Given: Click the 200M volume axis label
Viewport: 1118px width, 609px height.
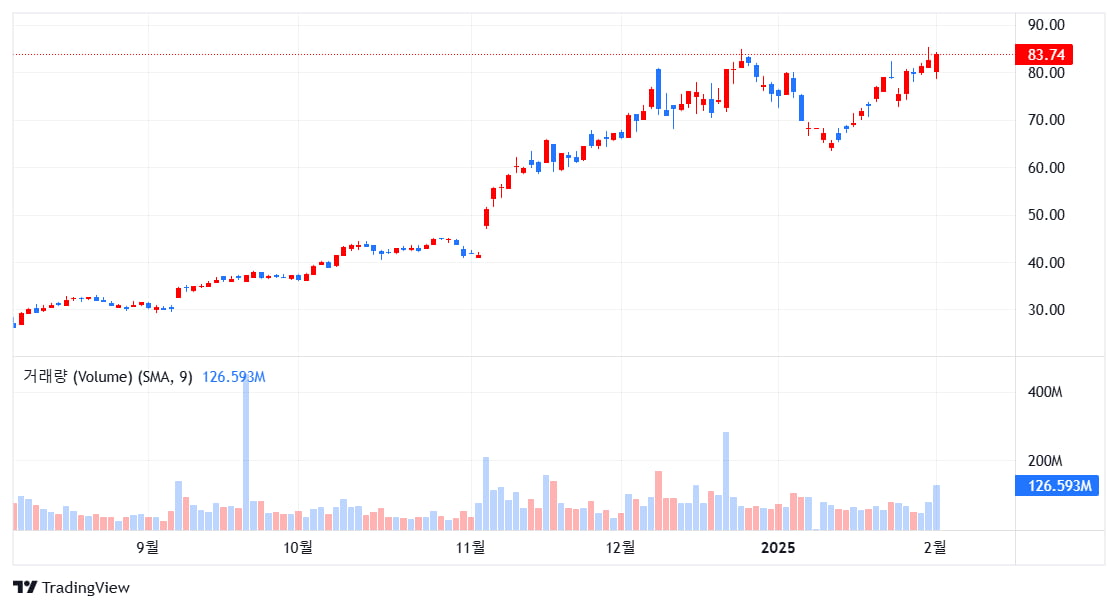Looking at the screenshot, I should (1045, 461).
